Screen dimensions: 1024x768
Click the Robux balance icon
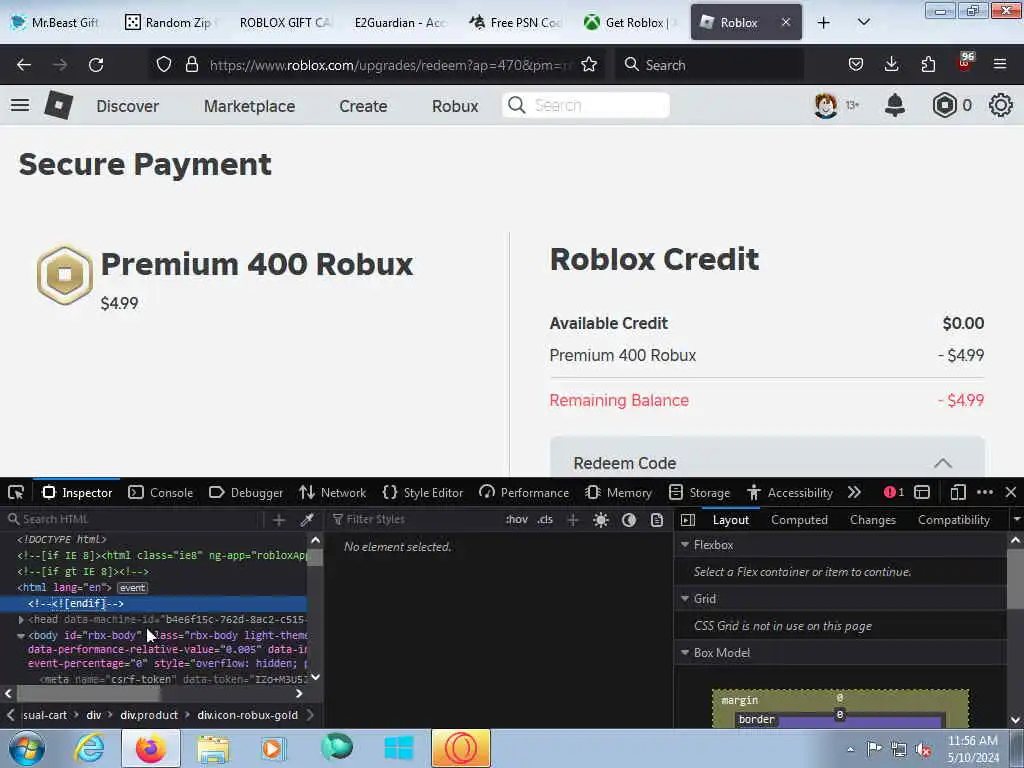tap(944, 105)
